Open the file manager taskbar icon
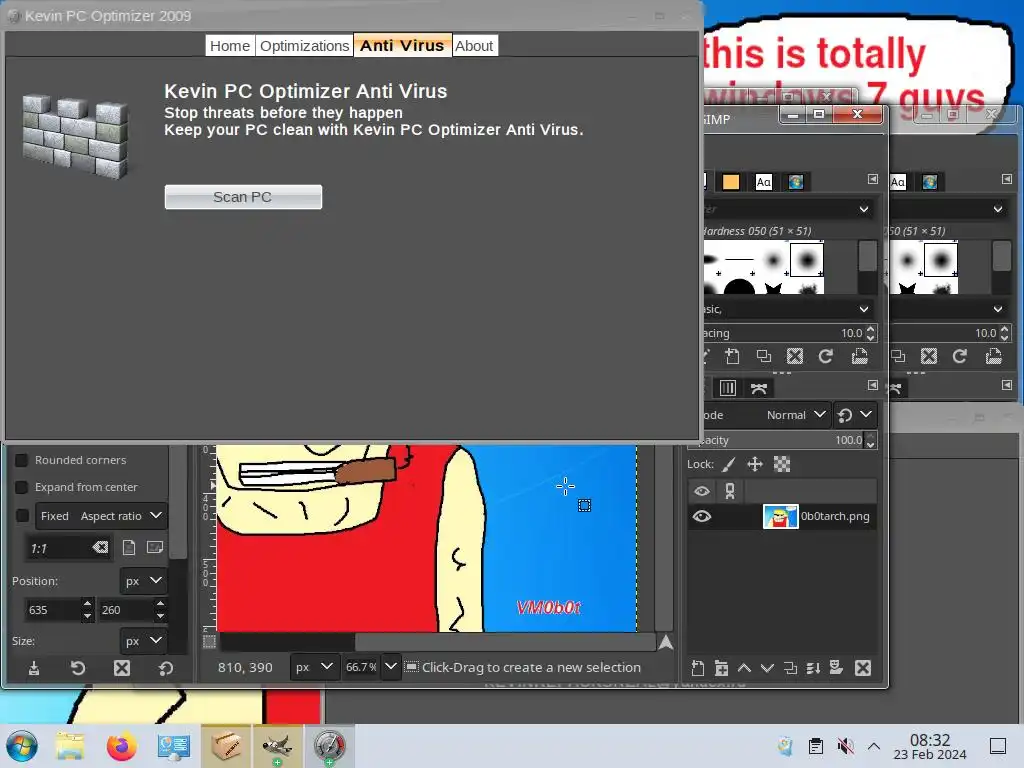This screenshot has width=1024, height=768. [70, 746]
